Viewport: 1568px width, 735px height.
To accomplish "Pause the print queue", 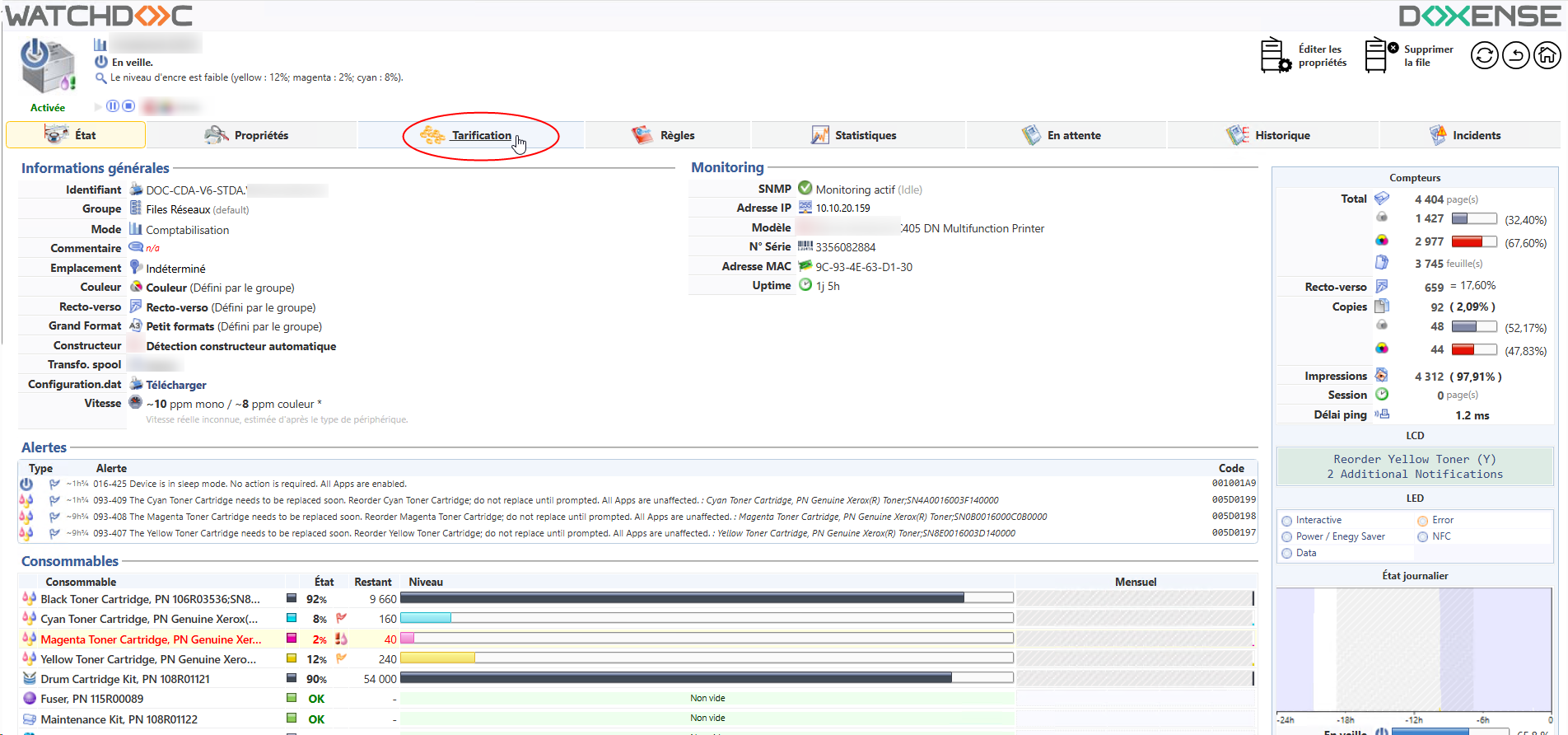I will point(114,106).
